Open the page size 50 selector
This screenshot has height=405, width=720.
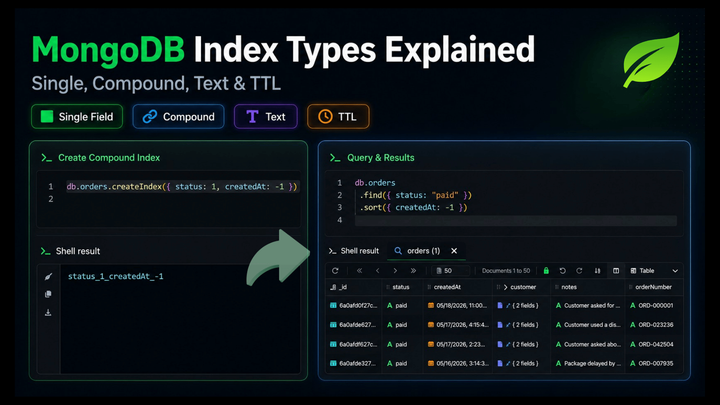coord(450,271)
